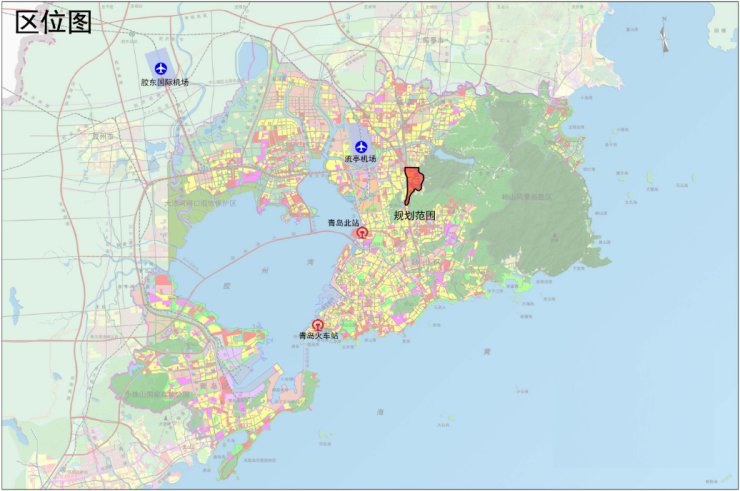Click the north arrow compass symbol
The height and width of the screenshot is (491, 740).
[x=664, y=37]
